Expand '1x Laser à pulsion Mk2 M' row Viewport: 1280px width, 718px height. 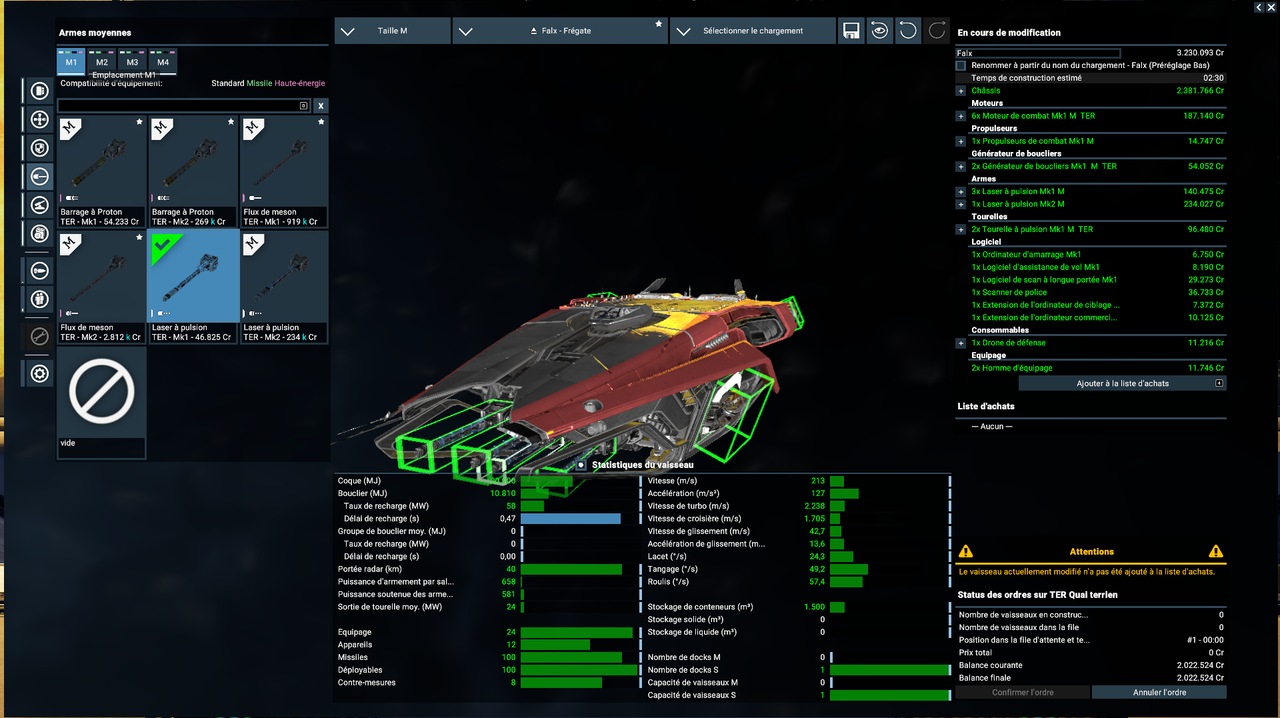click(x=961, y=204)
